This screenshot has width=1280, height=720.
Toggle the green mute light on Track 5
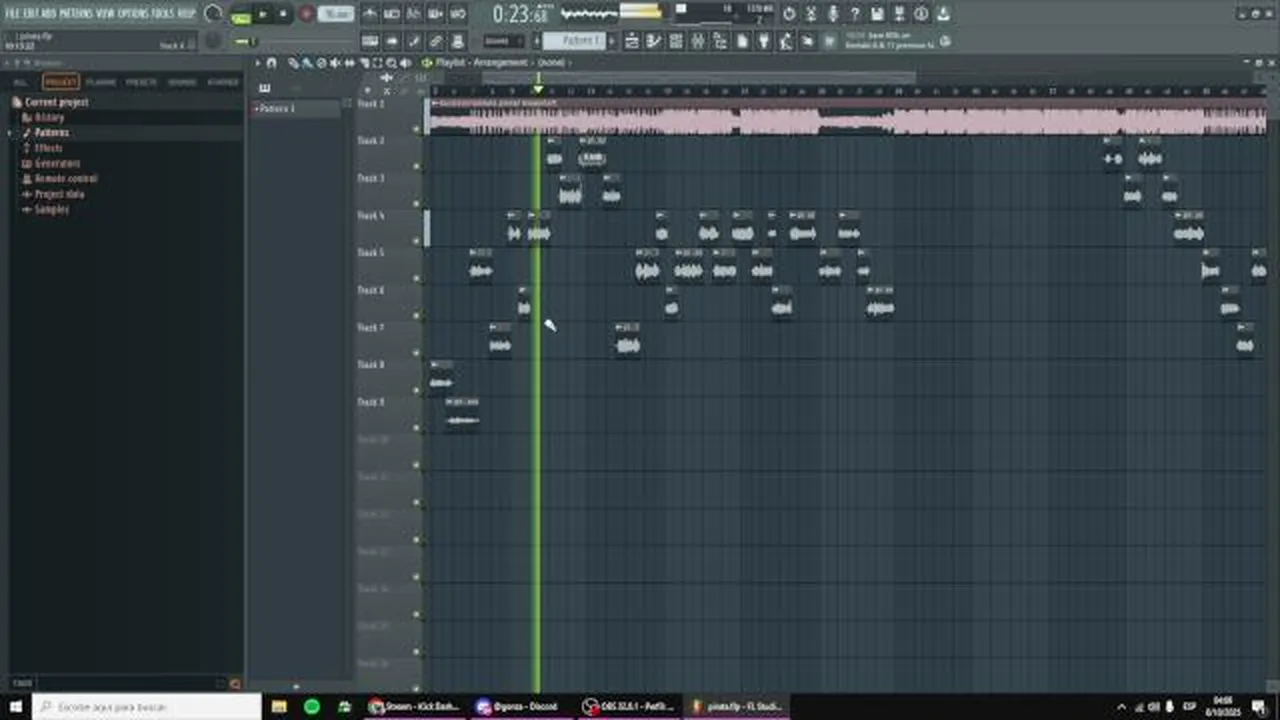(417, 279)
